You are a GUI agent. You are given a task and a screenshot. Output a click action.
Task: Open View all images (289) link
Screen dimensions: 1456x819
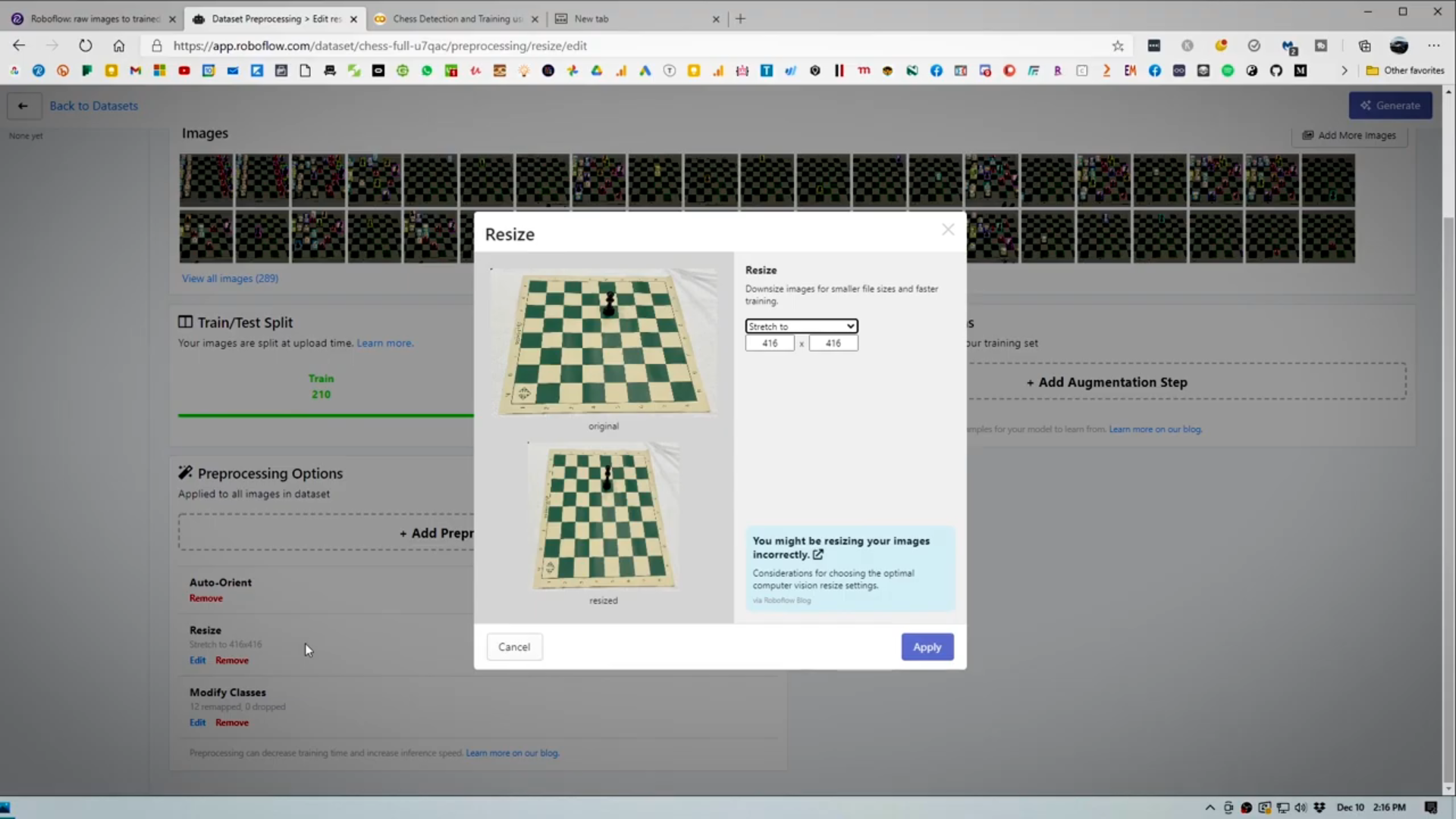coord(230,278)
